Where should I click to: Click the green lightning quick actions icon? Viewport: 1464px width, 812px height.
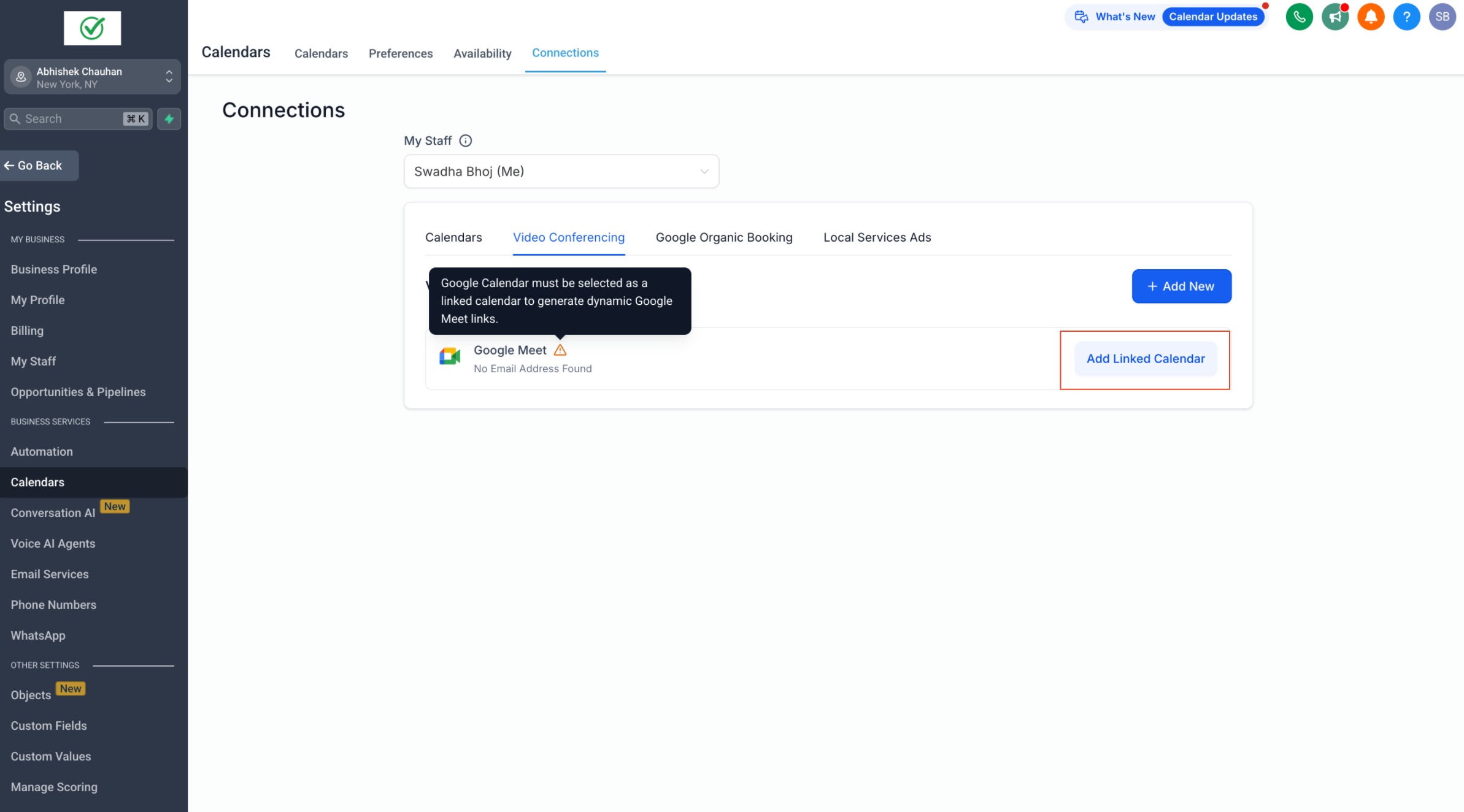(x=169, y=119)
